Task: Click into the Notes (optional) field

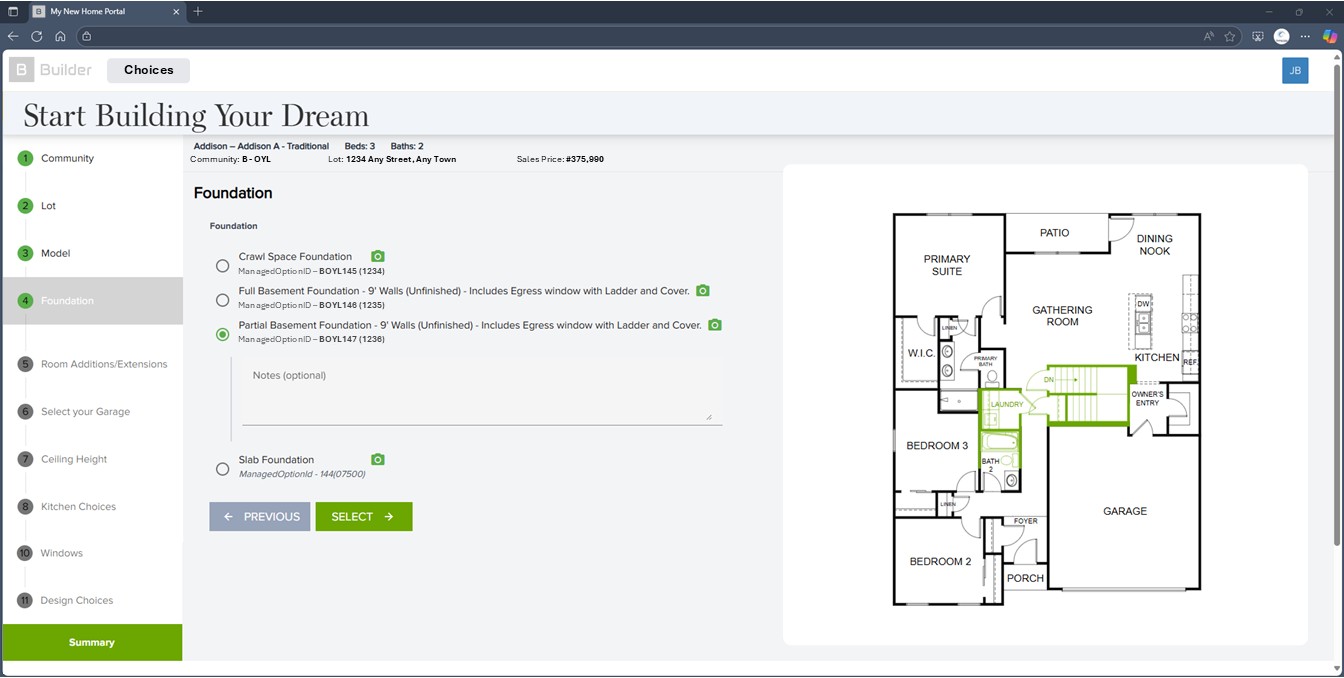Action: [478, 390]
